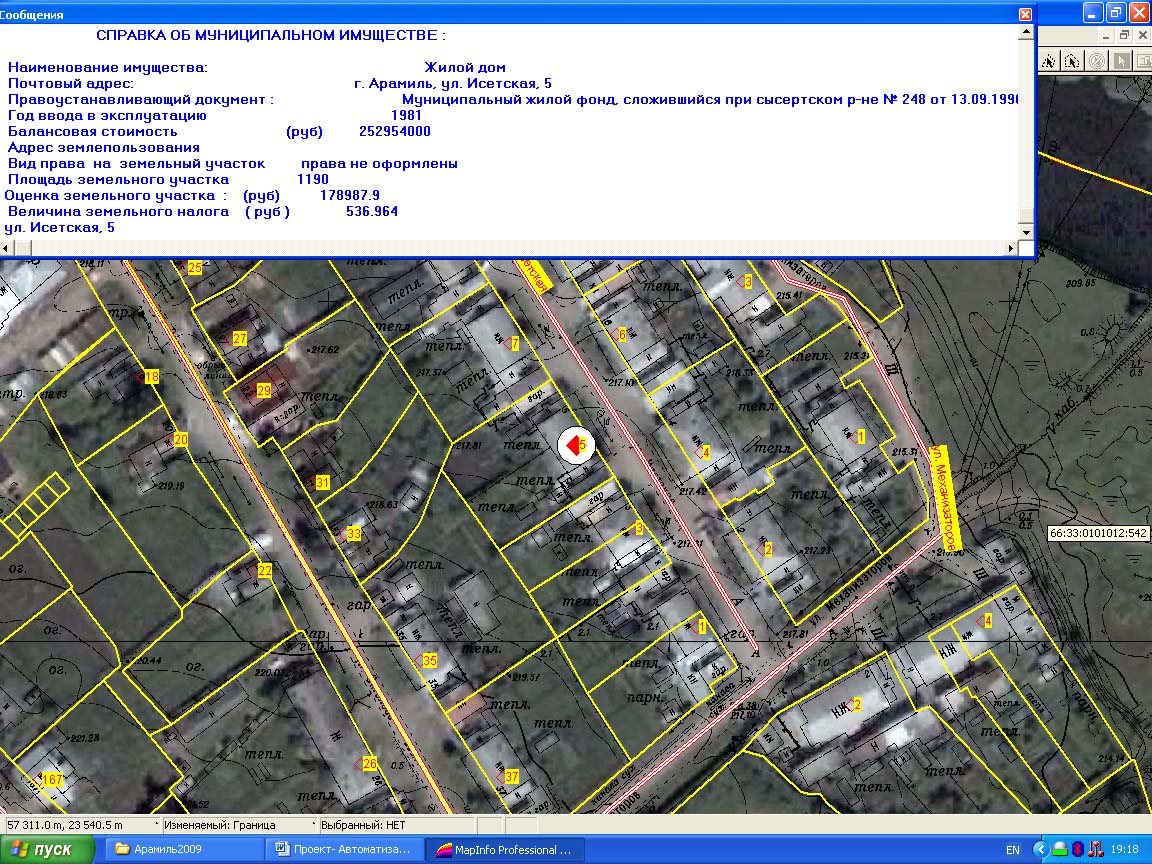Click the message window scroll down arrow

1026,233
